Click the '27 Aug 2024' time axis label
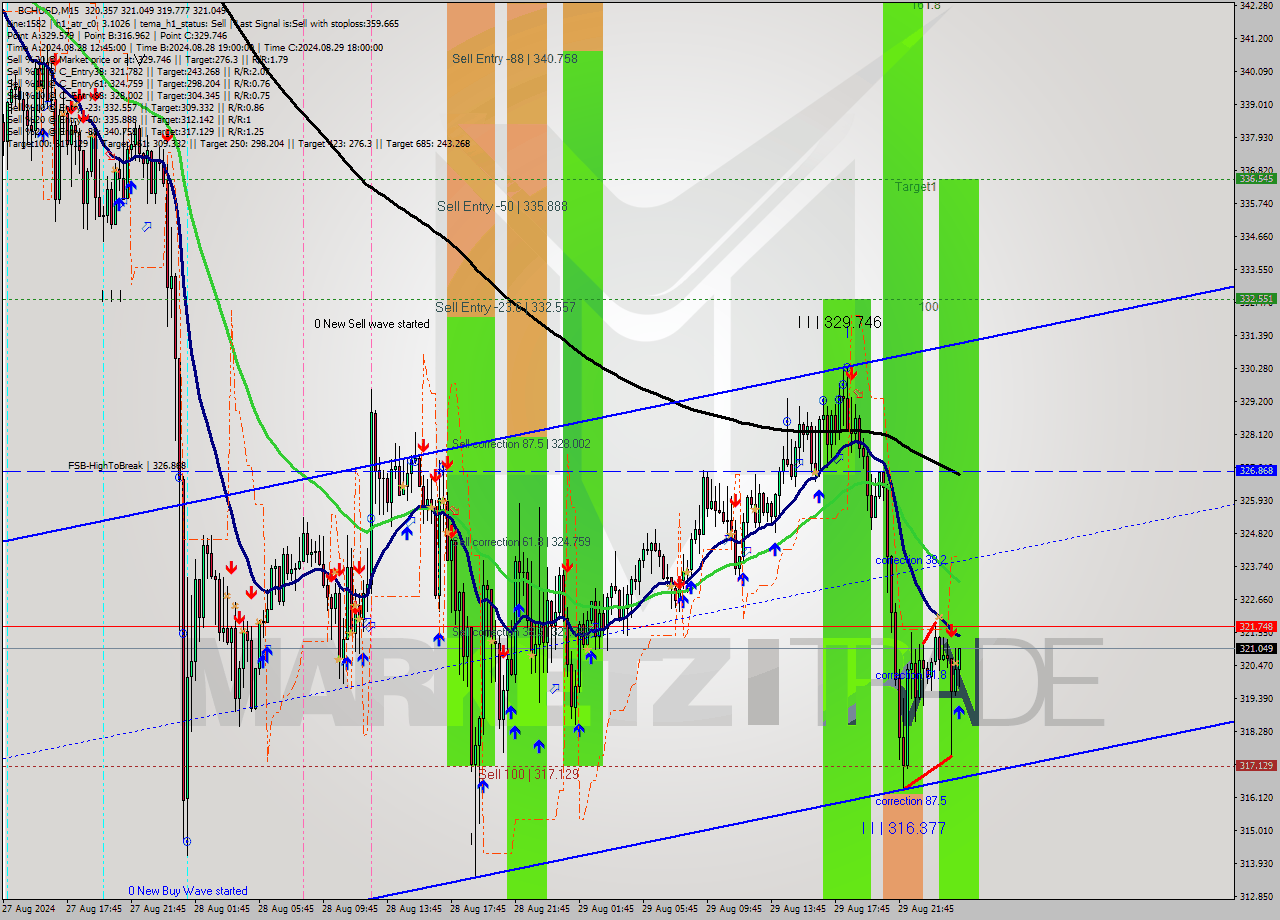Image resolution: width=1280 pixels, height=920 pixels. 29,909
